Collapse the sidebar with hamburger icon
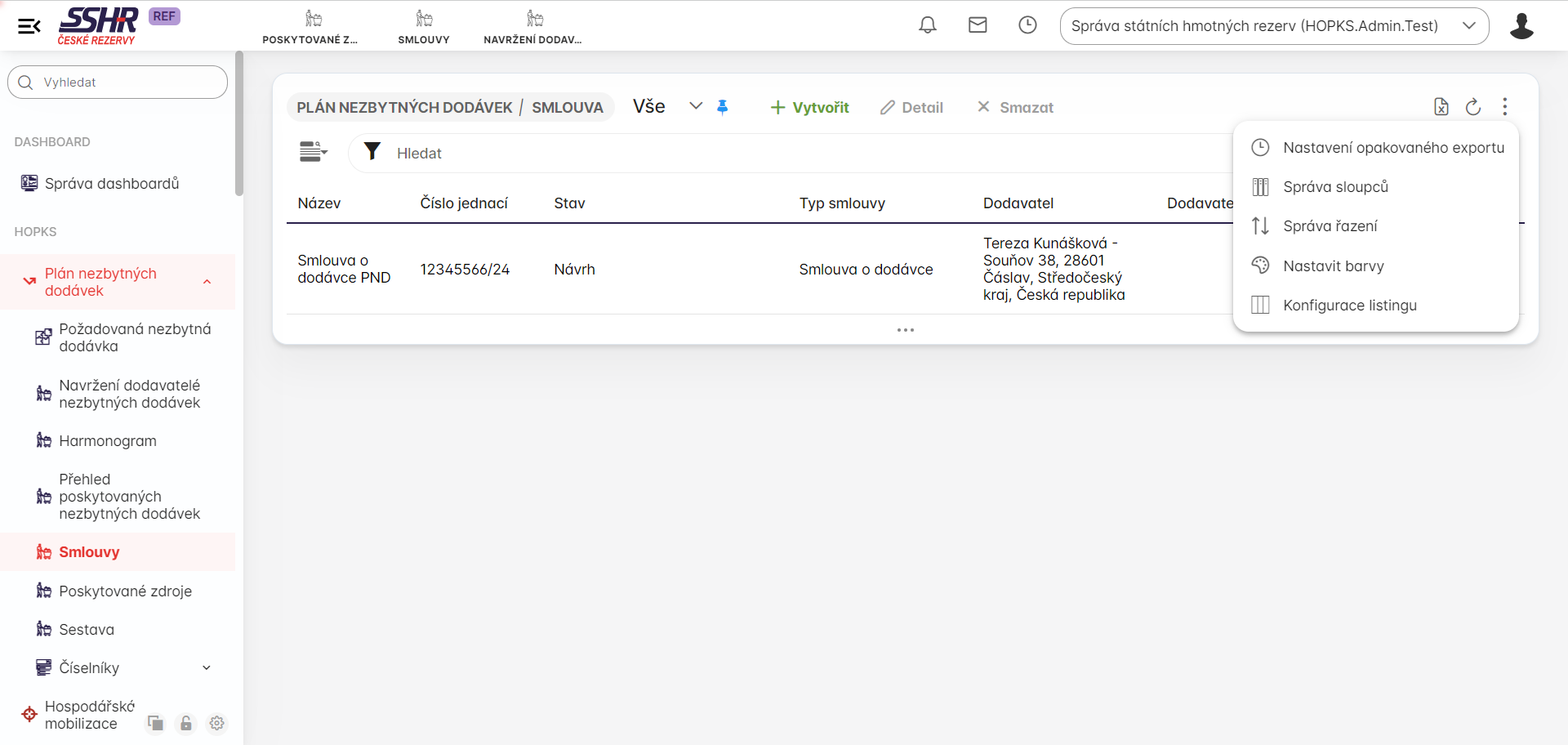This screenshot has height=745, width=1568. (x=29, y=26)
